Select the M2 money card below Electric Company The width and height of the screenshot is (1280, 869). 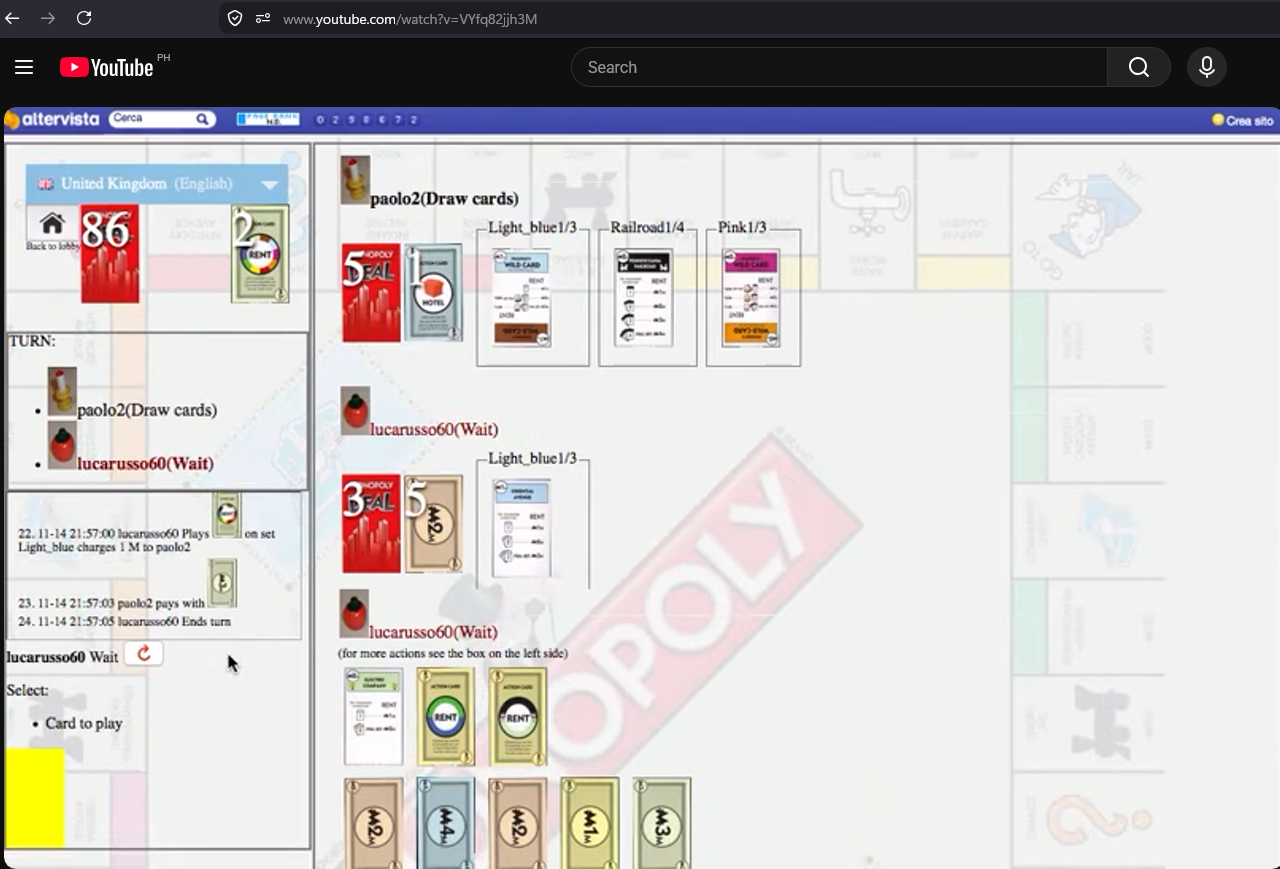click(x=373, y=823)
